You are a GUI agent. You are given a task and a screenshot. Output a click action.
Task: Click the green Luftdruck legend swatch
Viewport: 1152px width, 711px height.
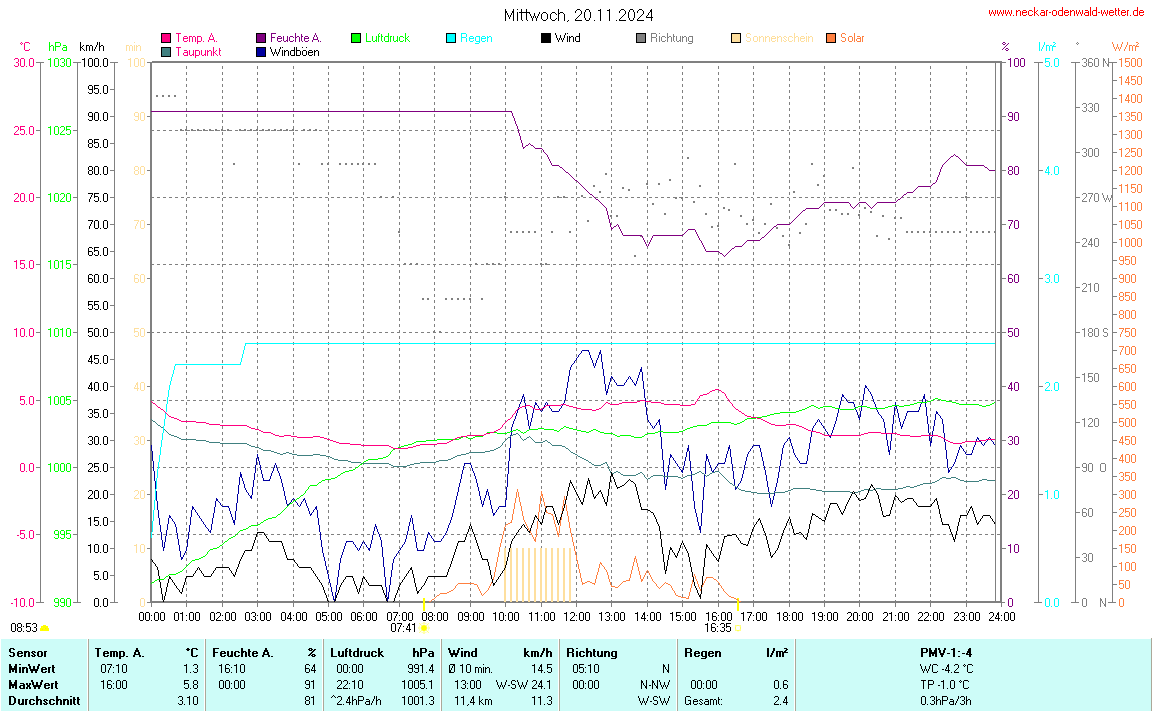pyautogui.click(x=356, y=38)
